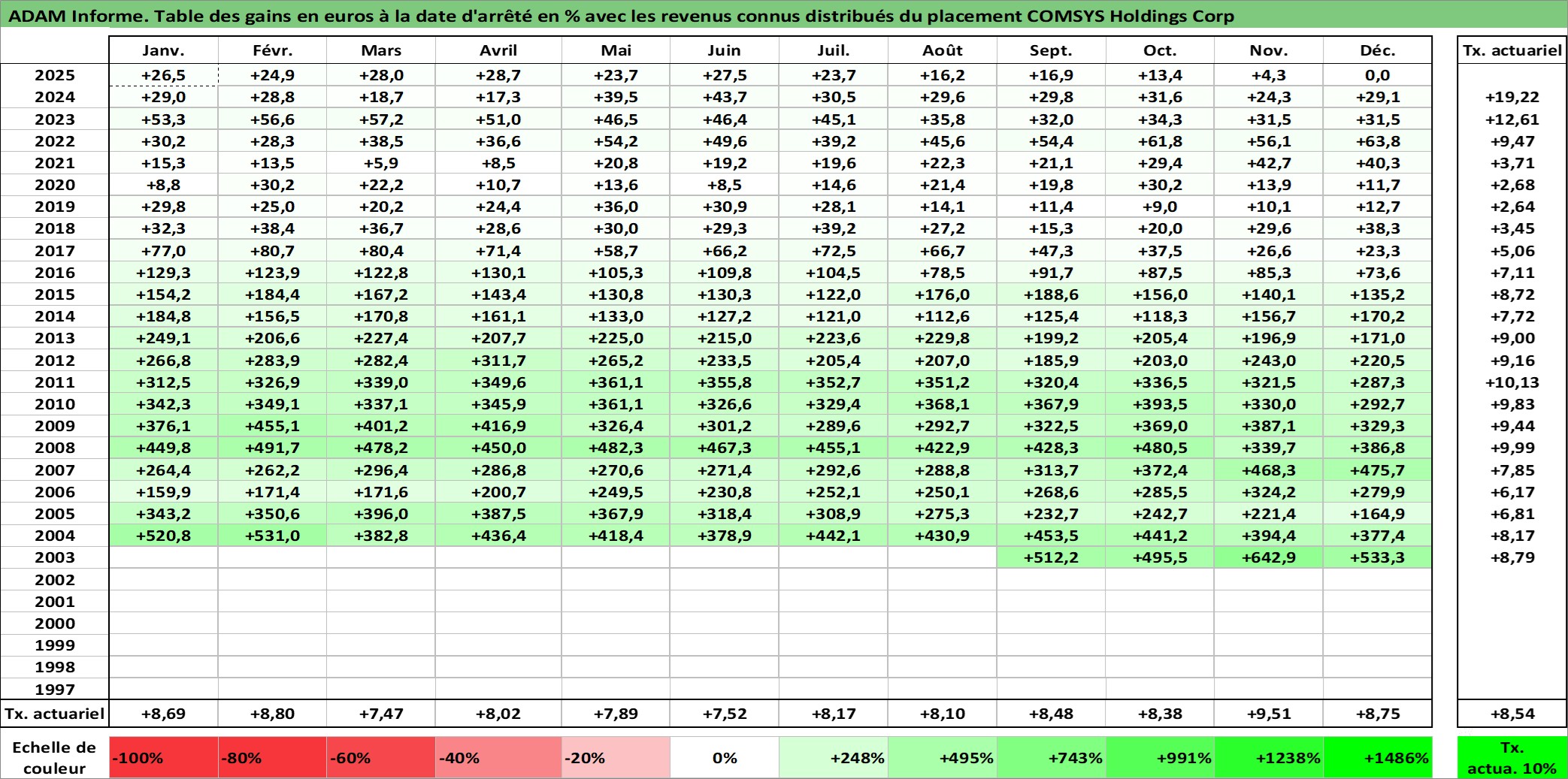Select the +8,79 actuarial rate for 2003

(x=1512, y=557)
